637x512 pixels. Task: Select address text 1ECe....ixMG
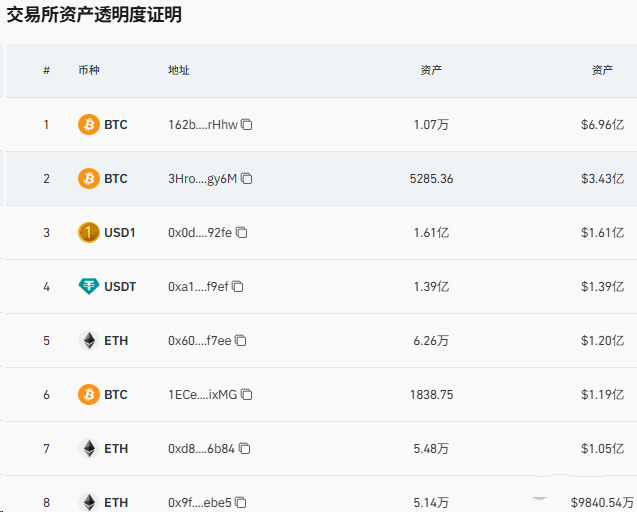point(202,395)
